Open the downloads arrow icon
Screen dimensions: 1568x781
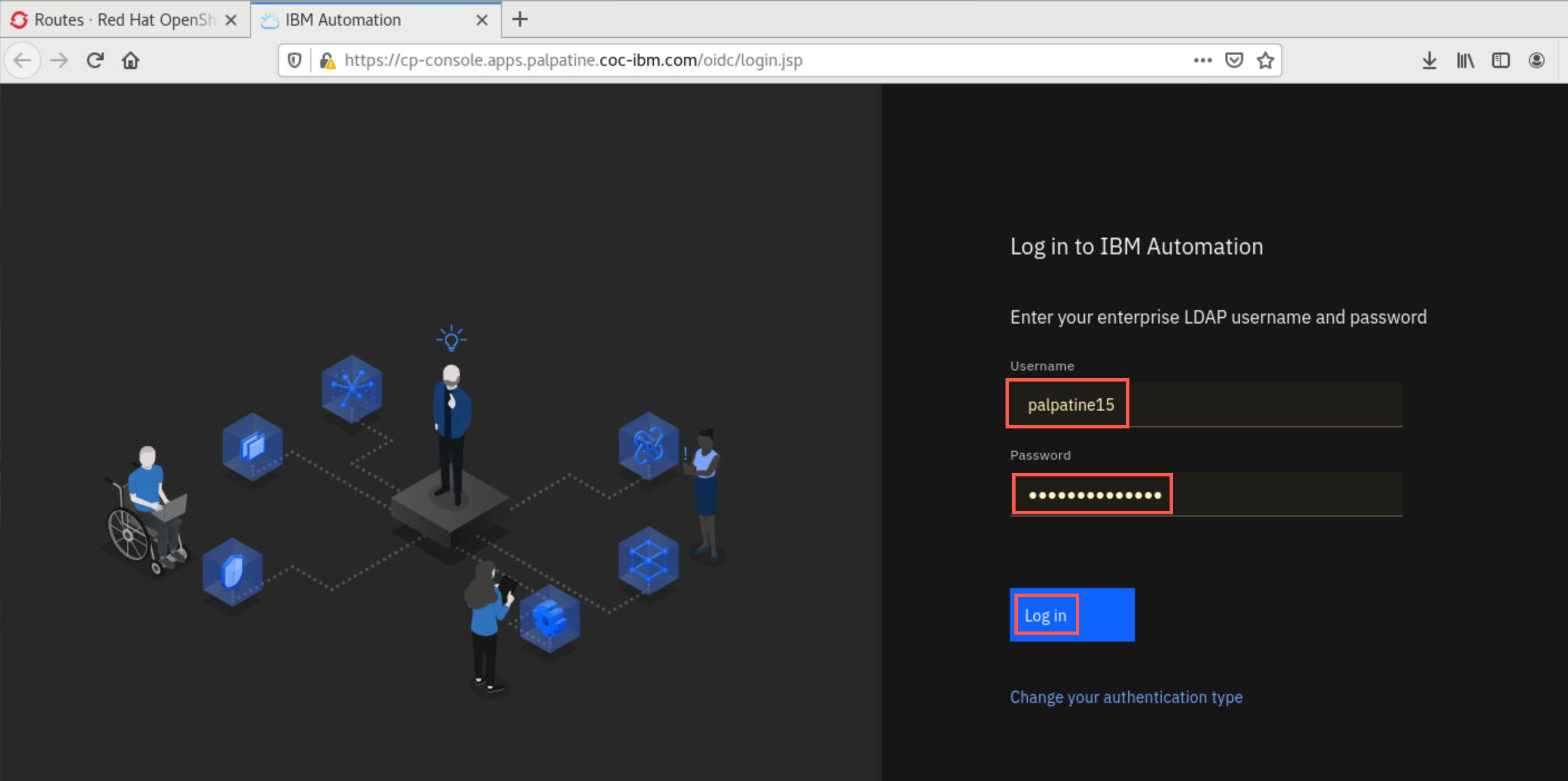pyautogui.click(x=1429, y=60)
